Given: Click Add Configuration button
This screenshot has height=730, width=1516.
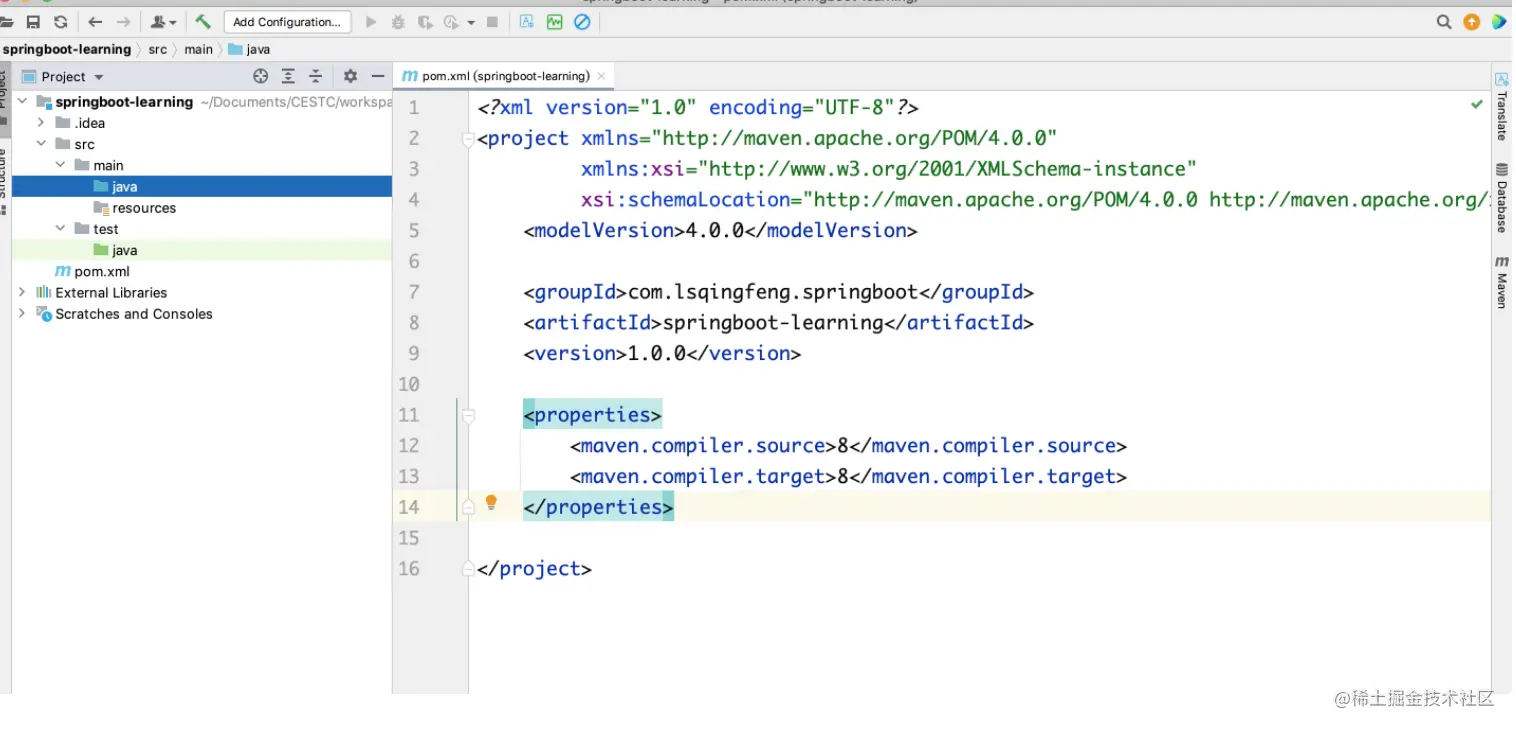Looking at the screenshot, I should 287,22.
